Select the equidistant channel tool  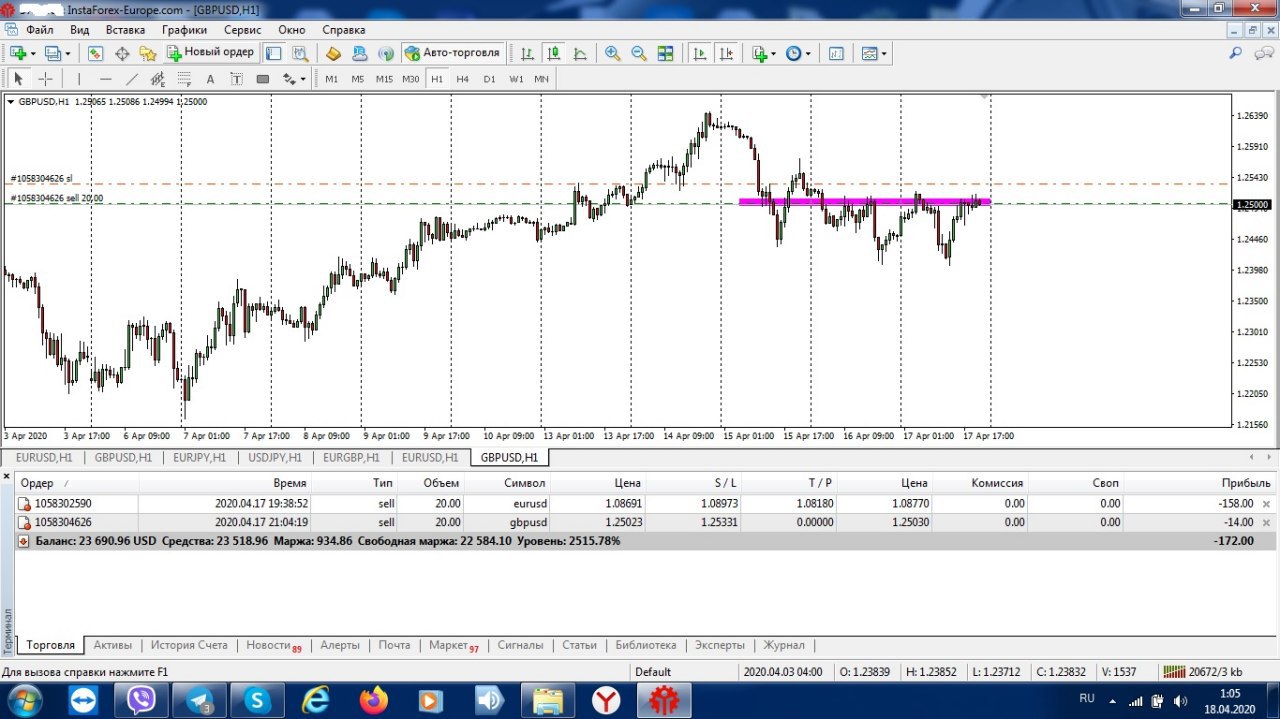158,79
